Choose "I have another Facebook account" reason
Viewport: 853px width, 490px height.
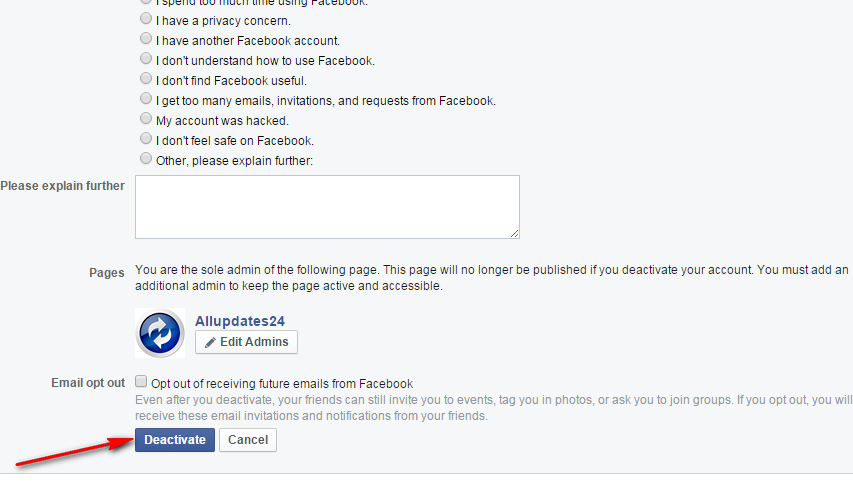point(147,39)
